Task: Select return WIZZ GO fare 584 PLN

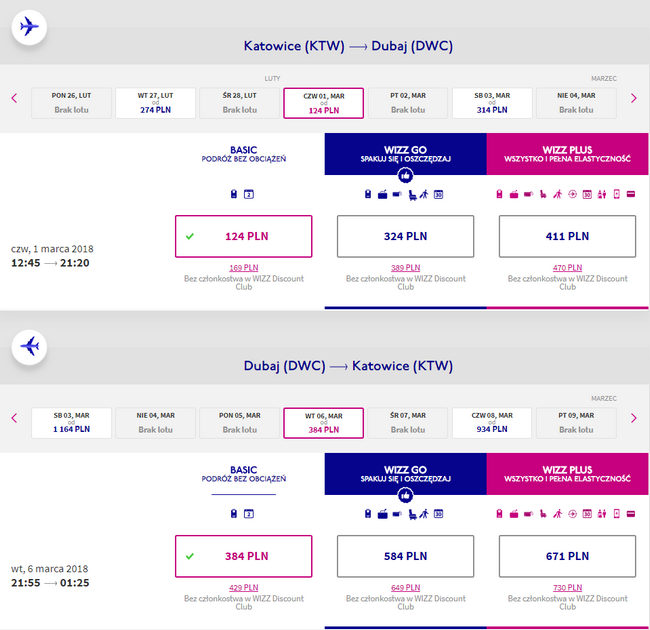Action: (405, 556)
